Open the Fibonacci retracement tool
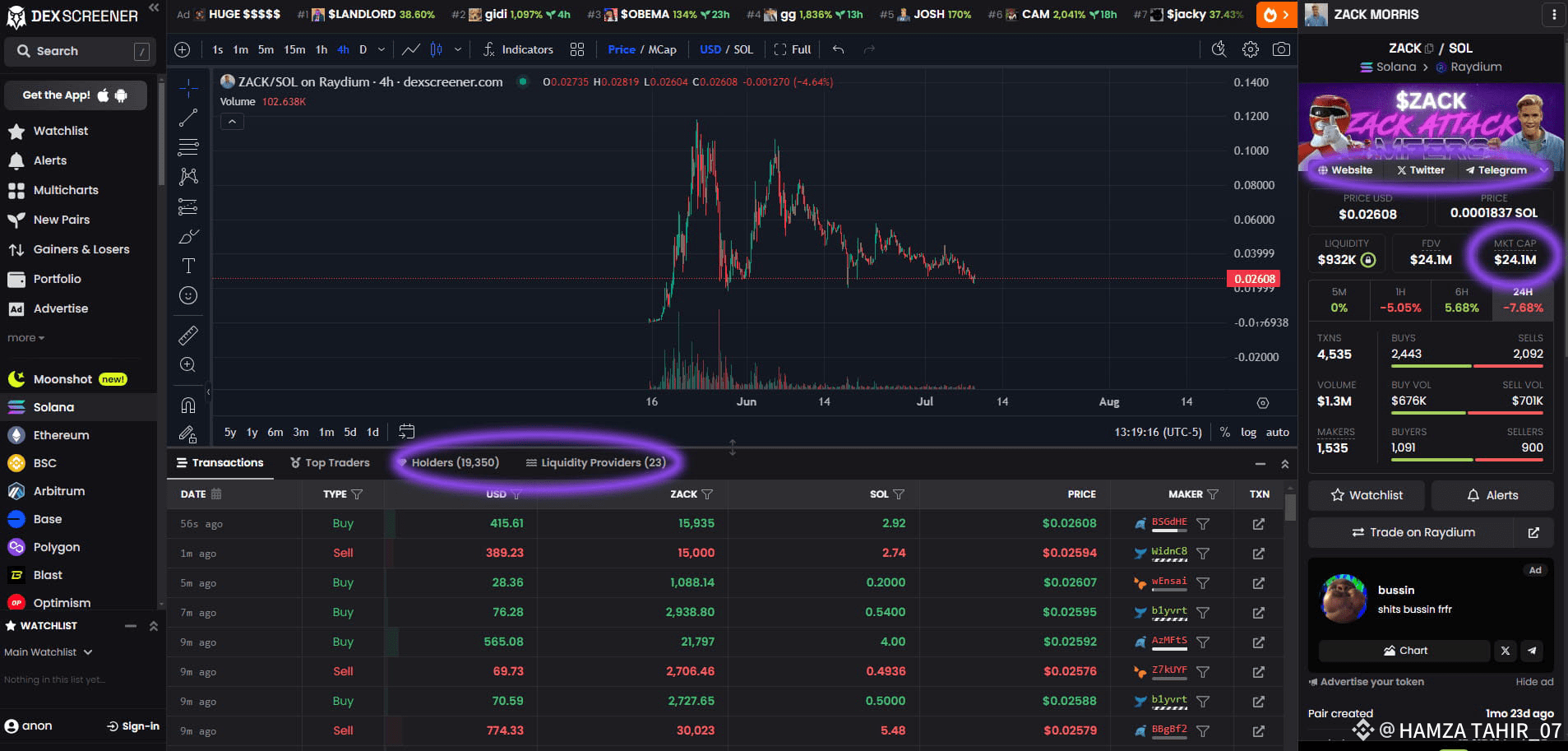Screen dimensions: 1568x751 188,147
